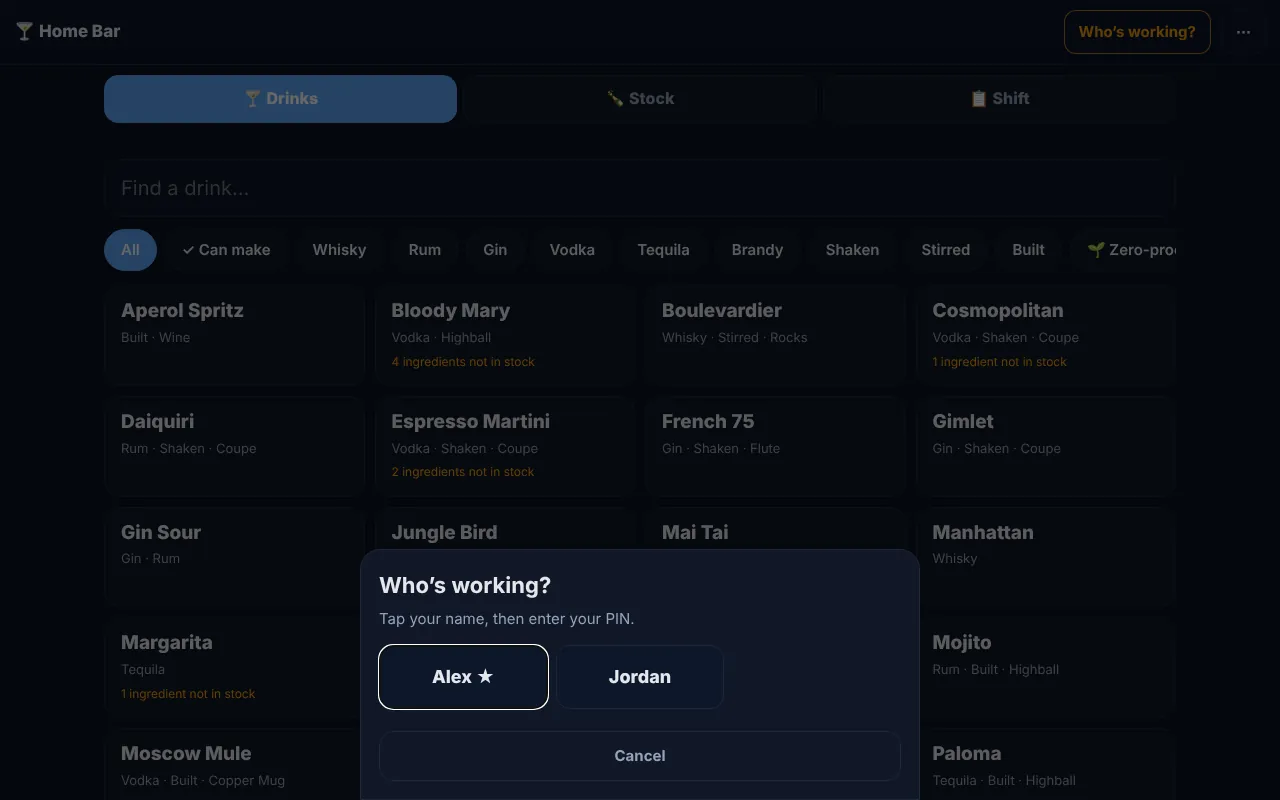Open the Espresso Martini drink card
1280x800 pixels.
(x=505, y=447)
